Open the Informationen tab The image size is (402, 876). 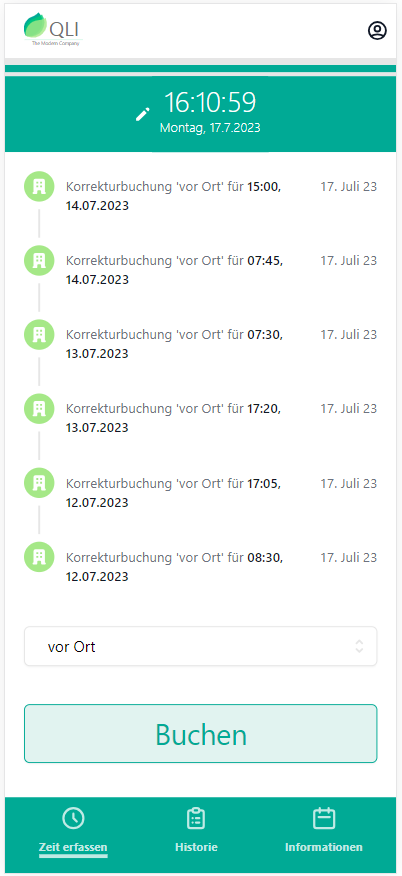(x=324, y=831)
